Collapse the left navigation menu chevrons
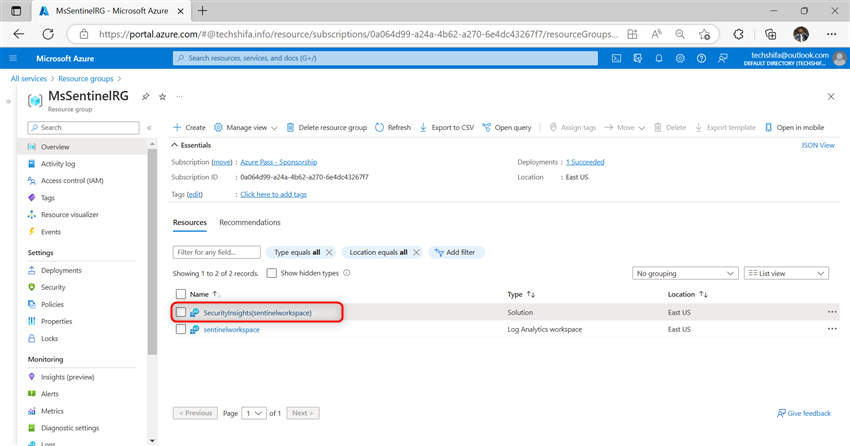Viewport: 850px width, 446px height. (149, 128)
